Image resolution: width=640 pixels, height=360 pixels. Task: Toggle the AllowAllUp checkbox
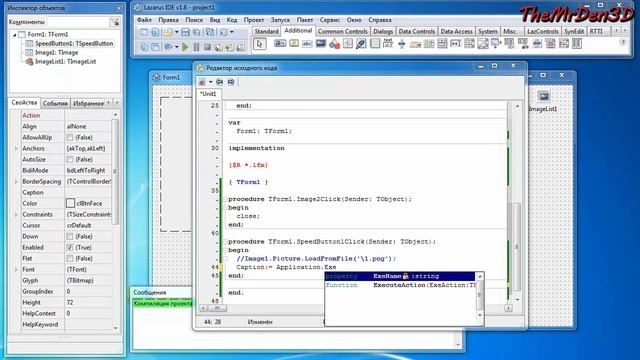[x=70, y=138]
